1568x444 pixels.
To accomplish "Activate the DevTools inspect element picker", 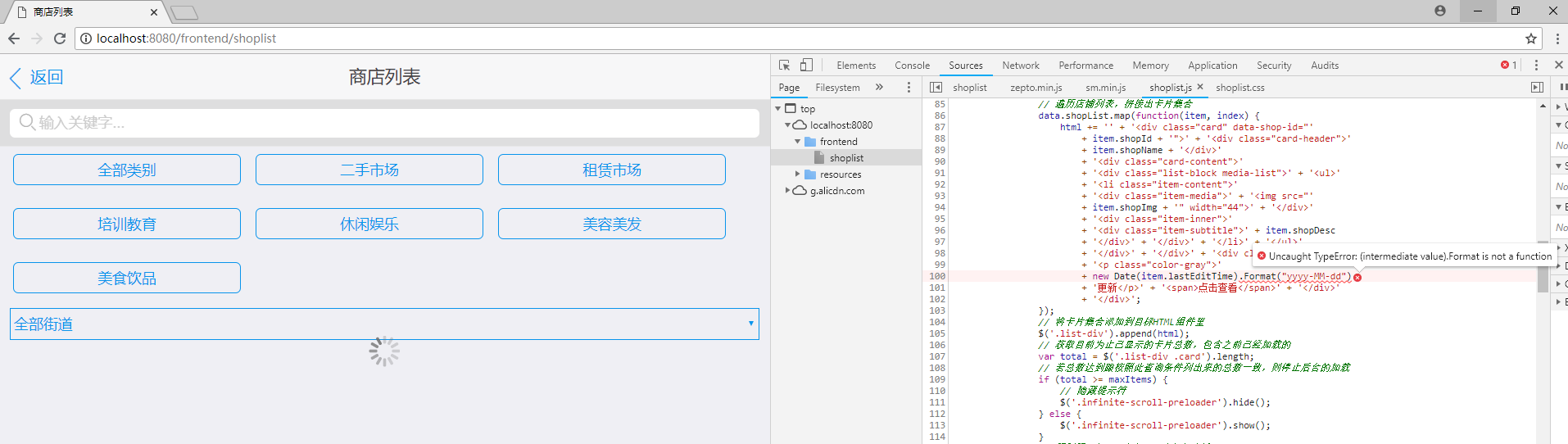I will [784, 65].
